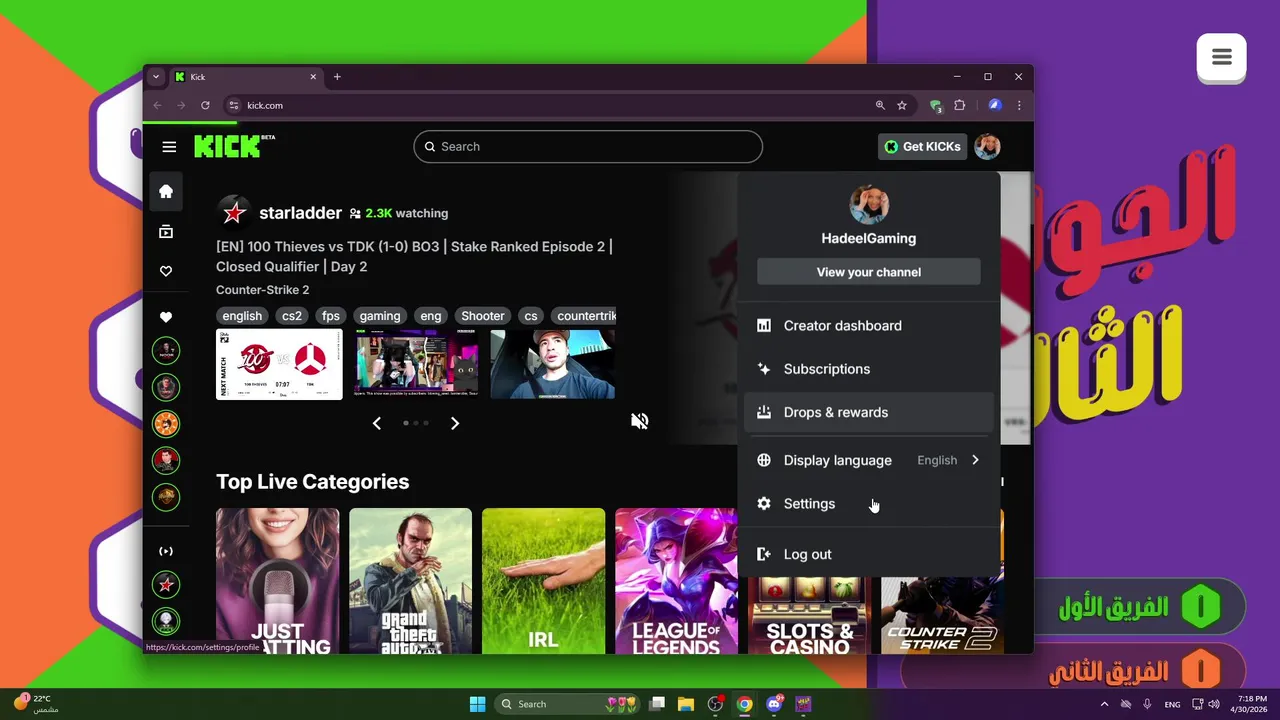Open the Chrome profile icon
The width and height of the screenshot is (1280, 720).
[x=995, y=105]
